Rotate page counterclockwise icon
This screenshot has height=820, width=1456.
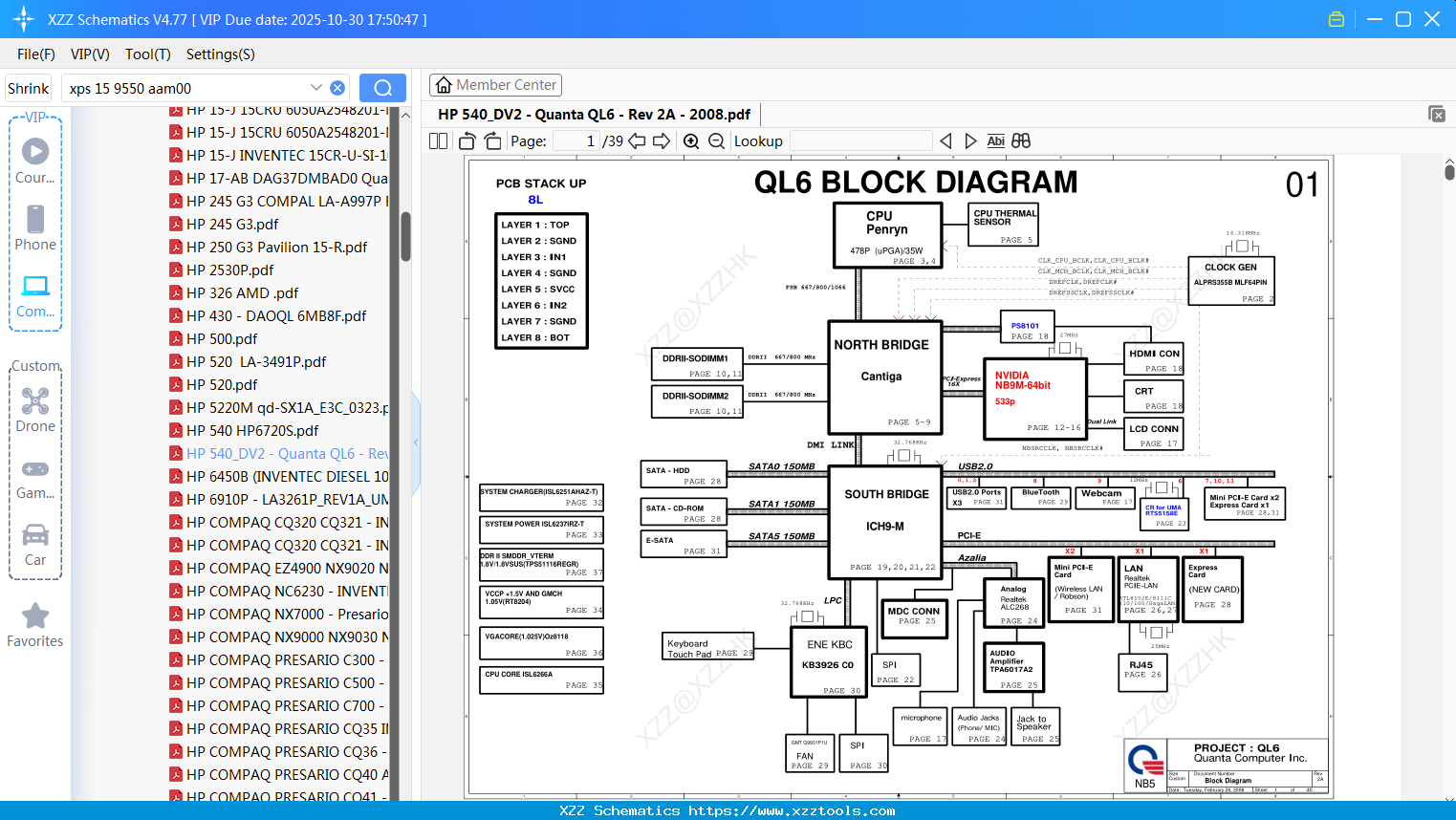[467, 140]
